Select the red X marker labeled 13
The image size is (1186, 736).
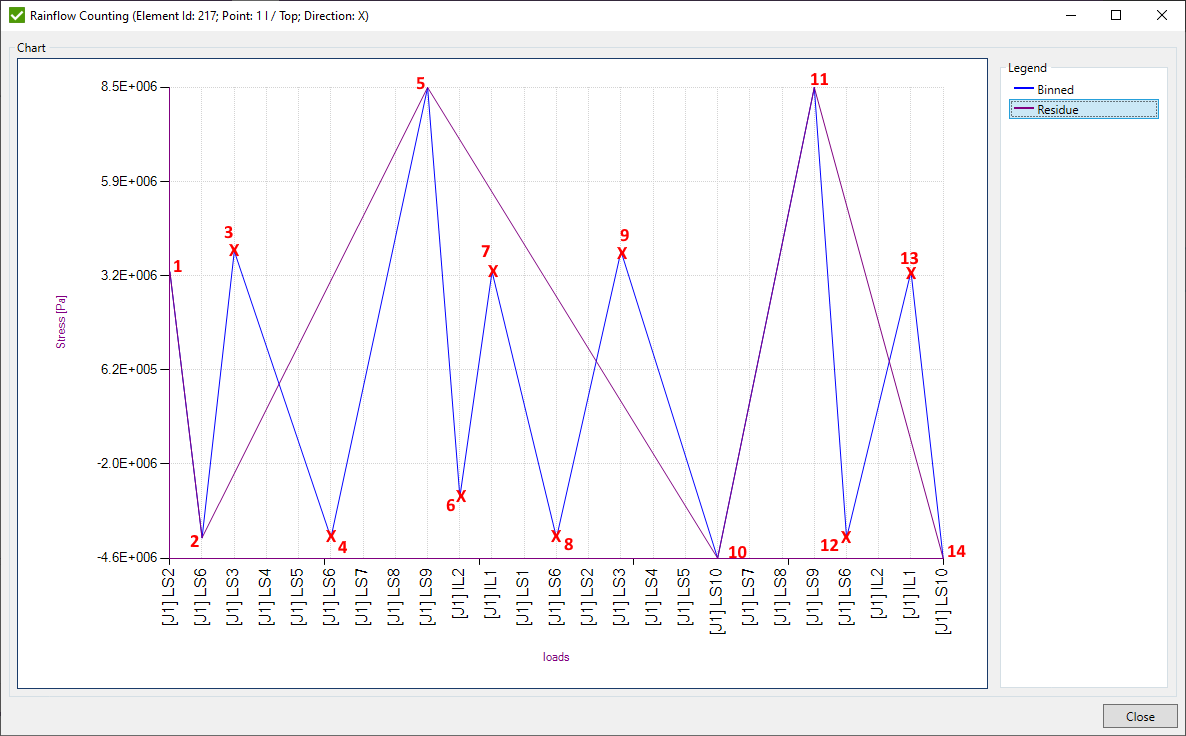coord(911,274)
